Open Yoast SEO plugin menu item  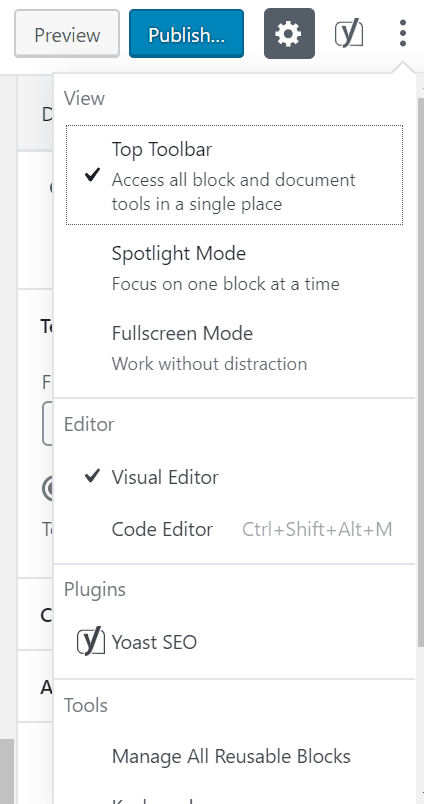234,642
